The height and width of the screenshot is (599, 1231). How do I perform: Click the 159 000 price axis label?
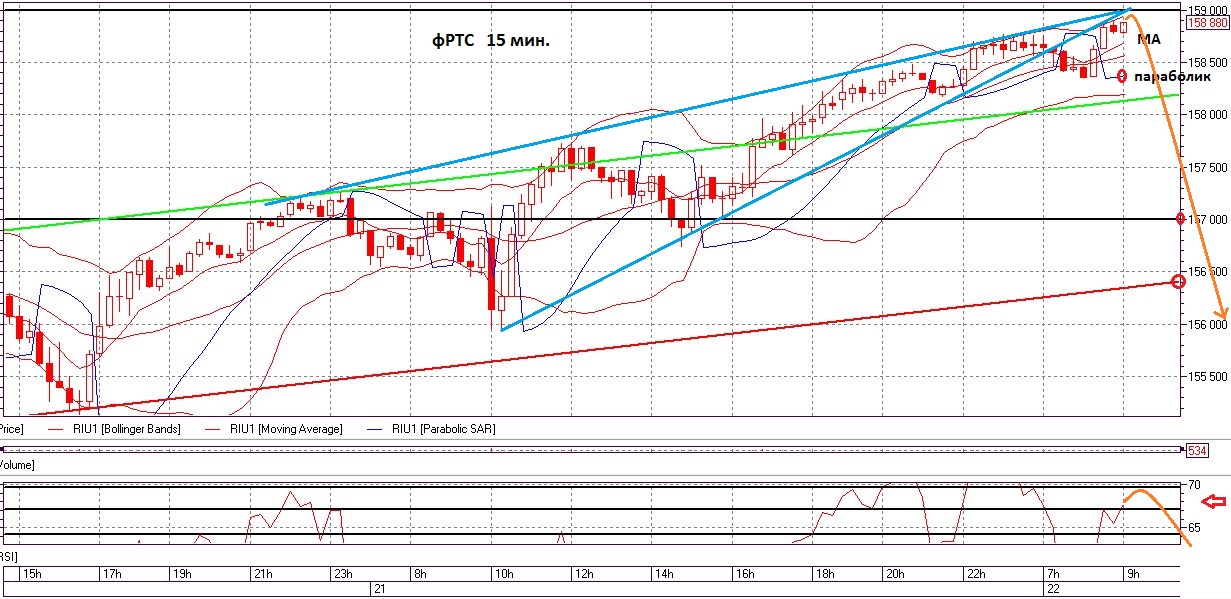click(x=1206, y=10)
